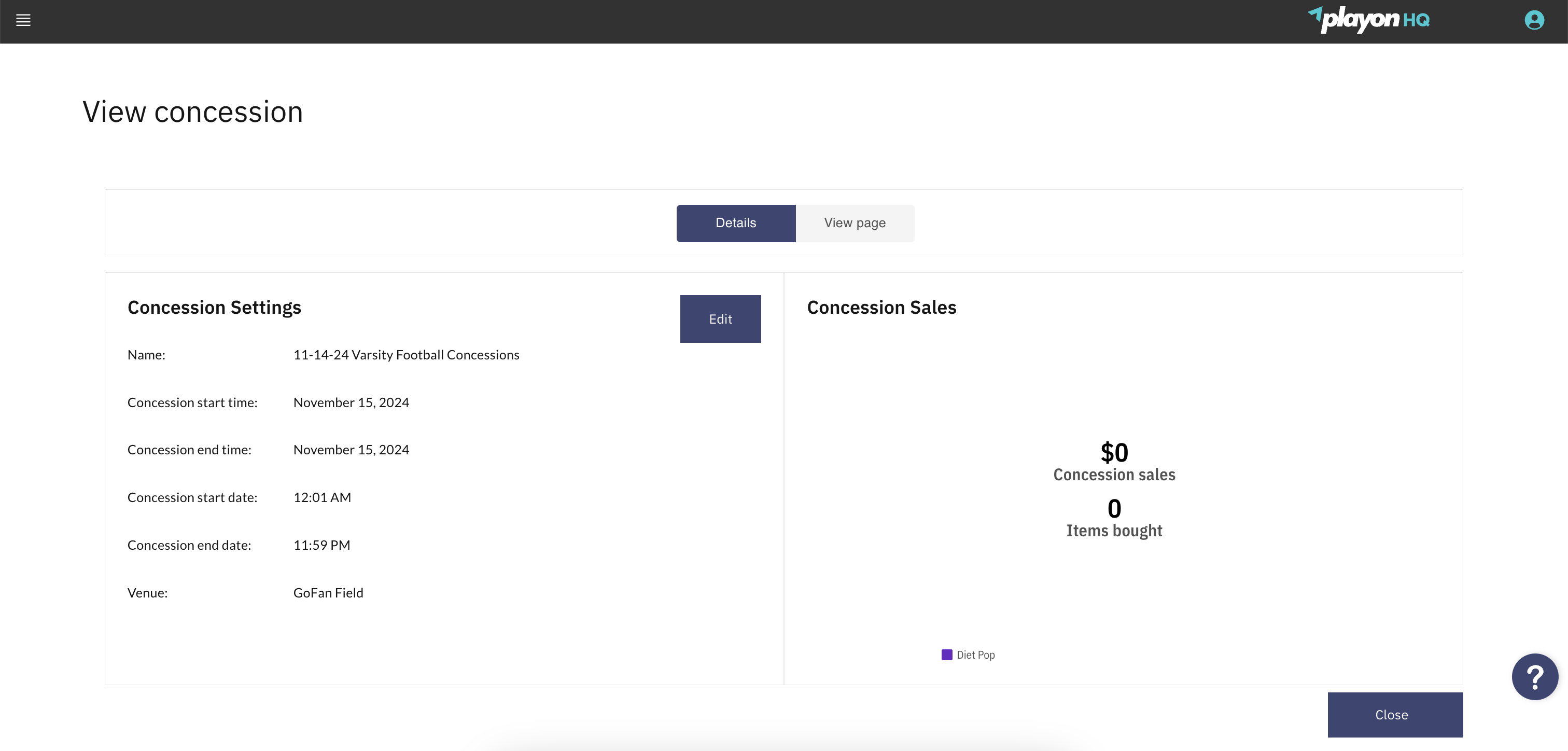Close the concession view
This screenshot has height=751, width=1568.
click(x=1394, y=715)
